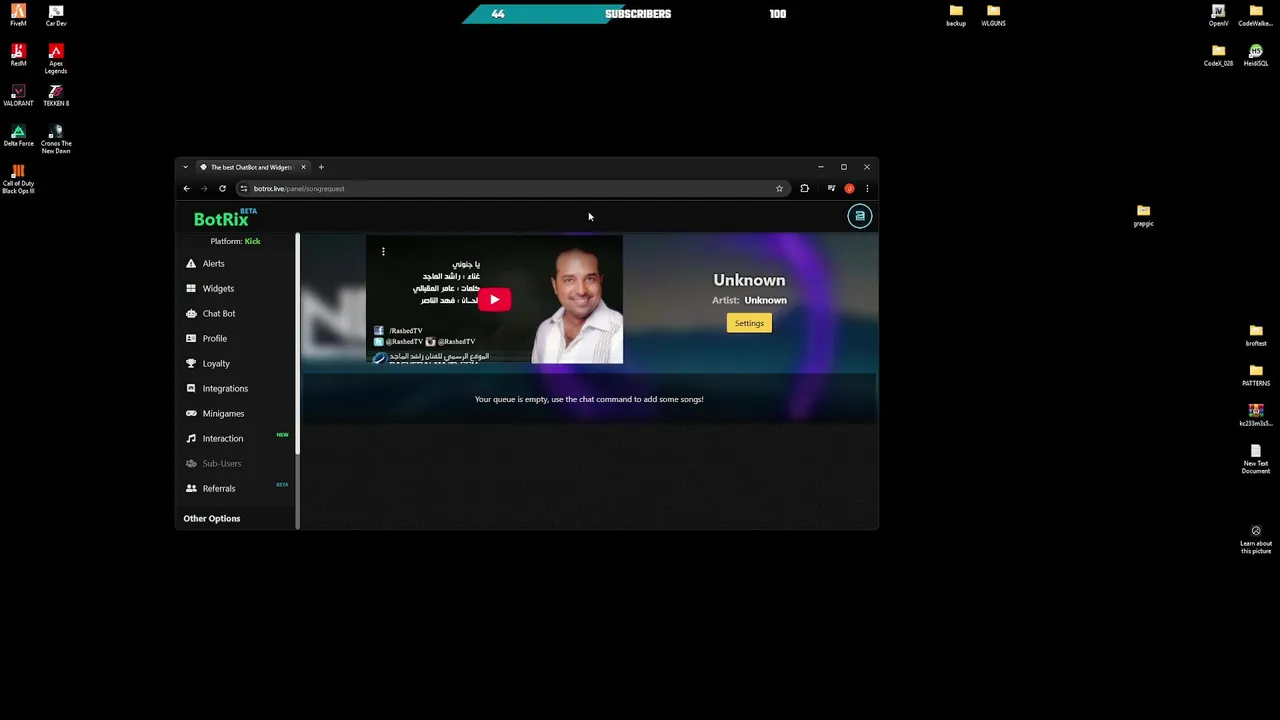This screenshot has height=720, width=1280.
Task: Click the red Chrome profile avatar
Action: tap(849, 188)
